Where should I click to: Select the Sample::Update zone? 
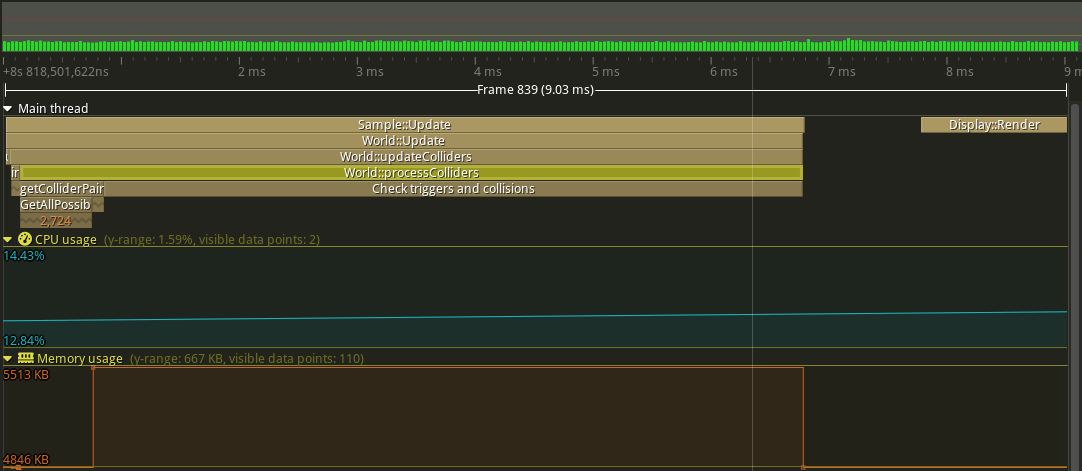click(x=404, y=125)
